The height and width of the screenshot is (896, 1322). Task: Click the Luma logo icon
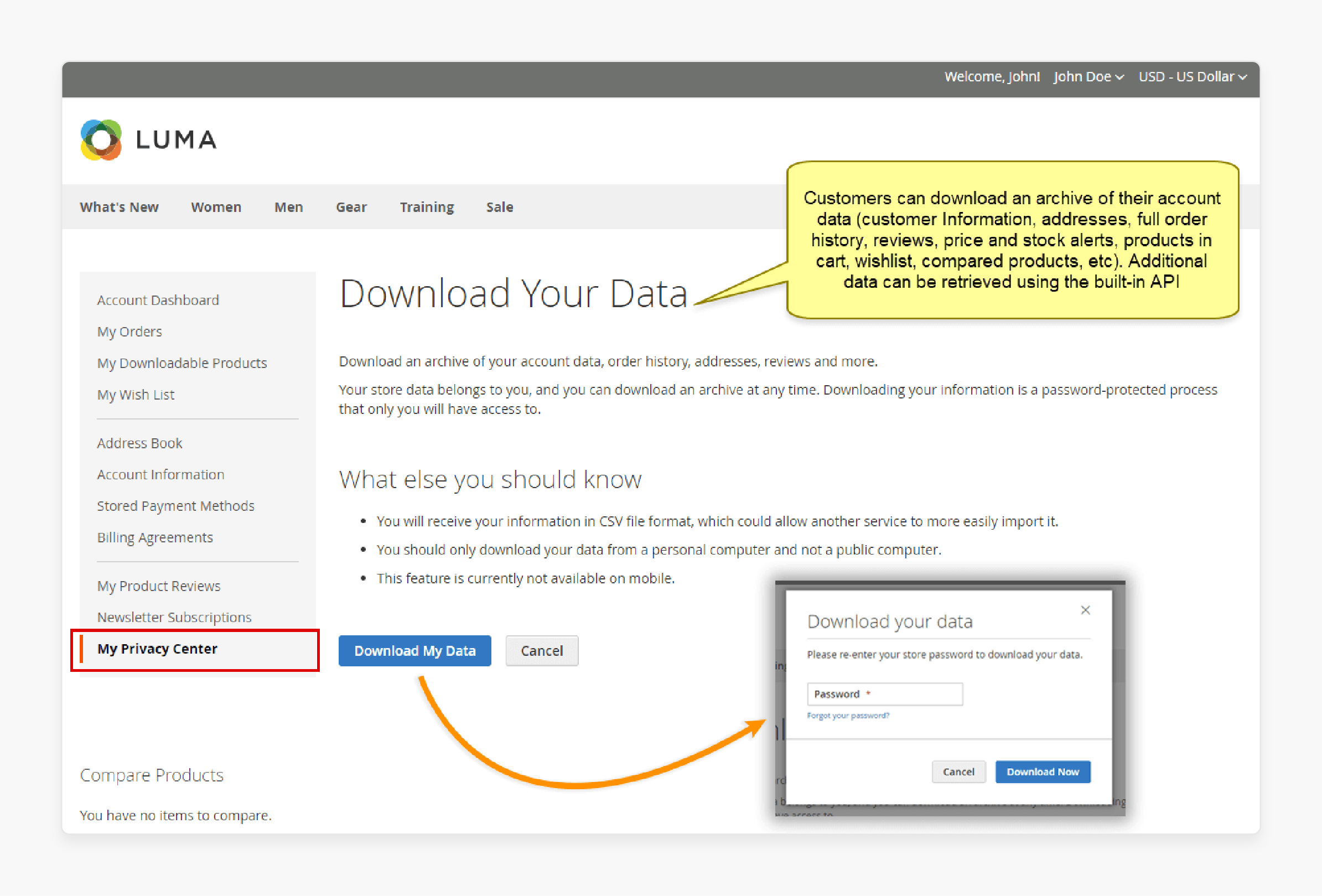coord(101,140)
